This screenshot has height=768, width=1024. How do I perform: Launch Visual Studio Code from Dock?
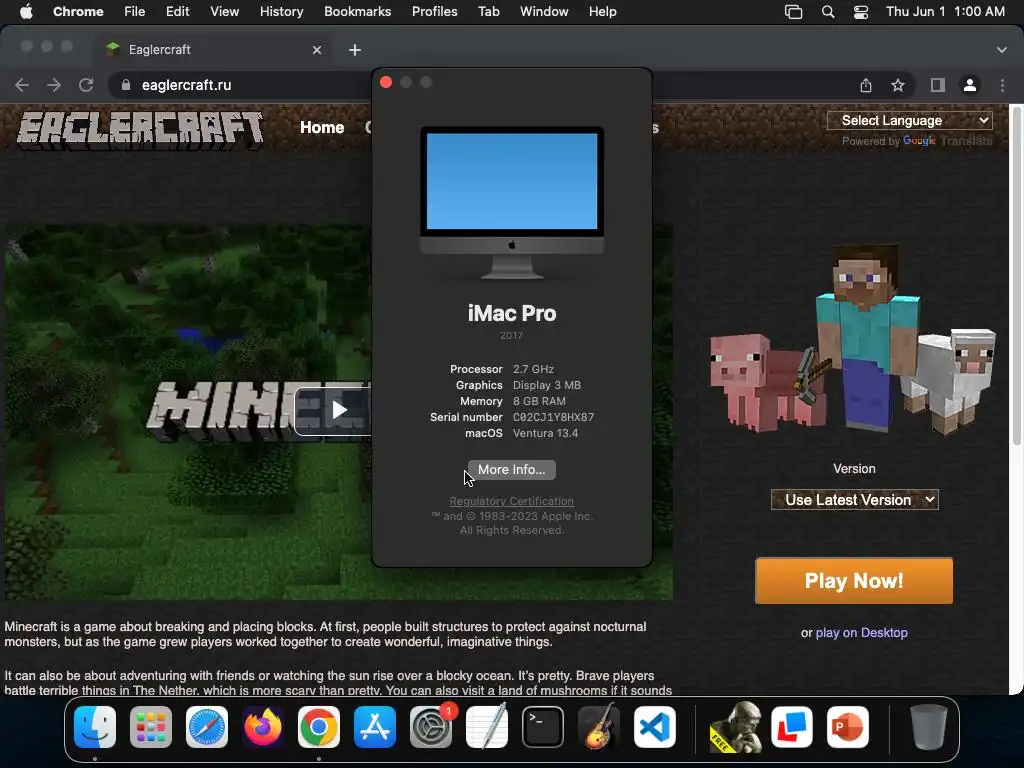click(x=654, y=727)
